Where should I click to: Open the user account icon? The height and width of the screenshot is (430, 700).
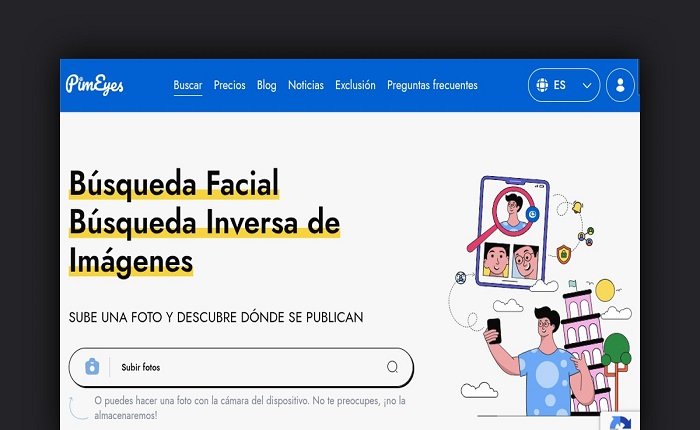coord(620,85)
